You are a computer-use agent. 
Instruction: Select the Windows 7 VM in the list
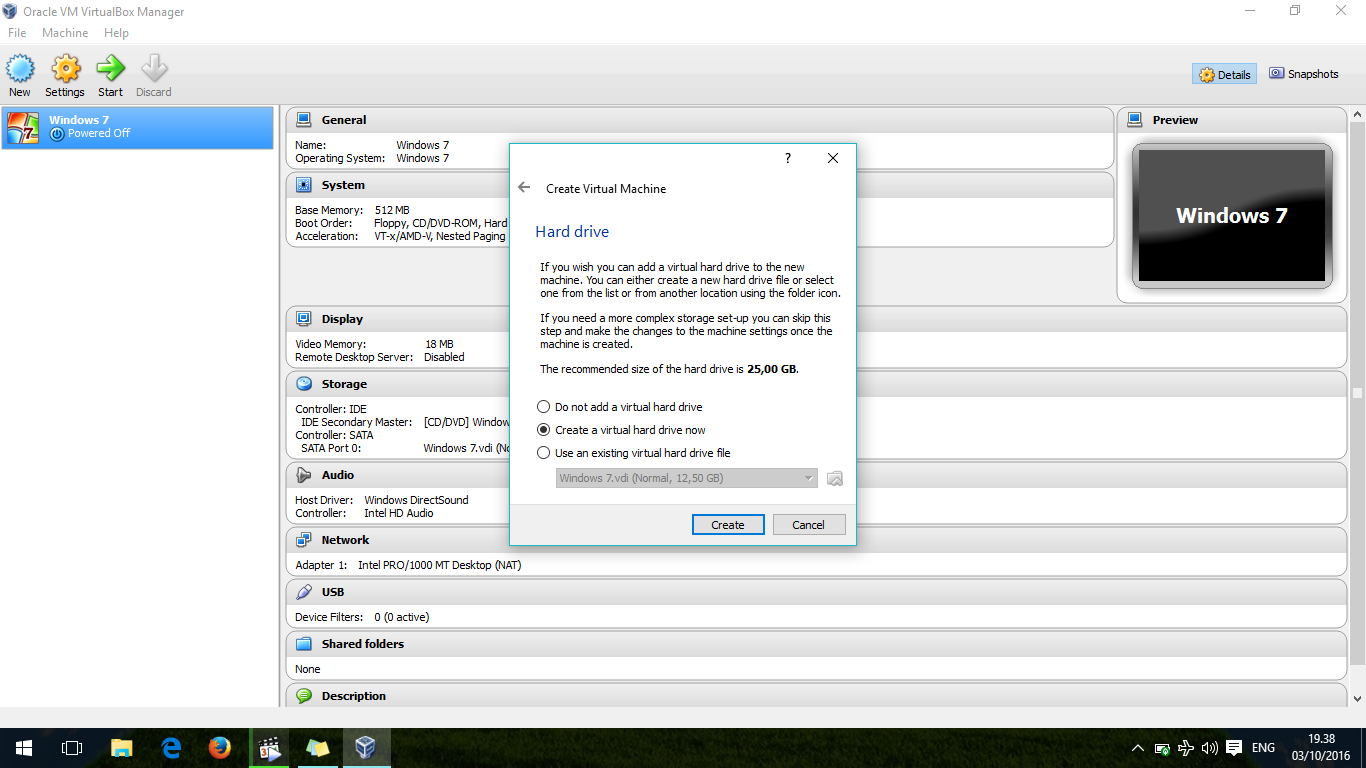[x=137, y=127]
